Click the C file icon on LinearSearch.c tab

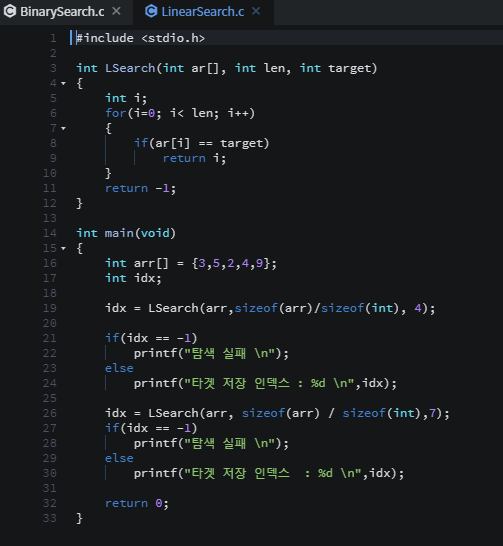[x=151, y=11]
